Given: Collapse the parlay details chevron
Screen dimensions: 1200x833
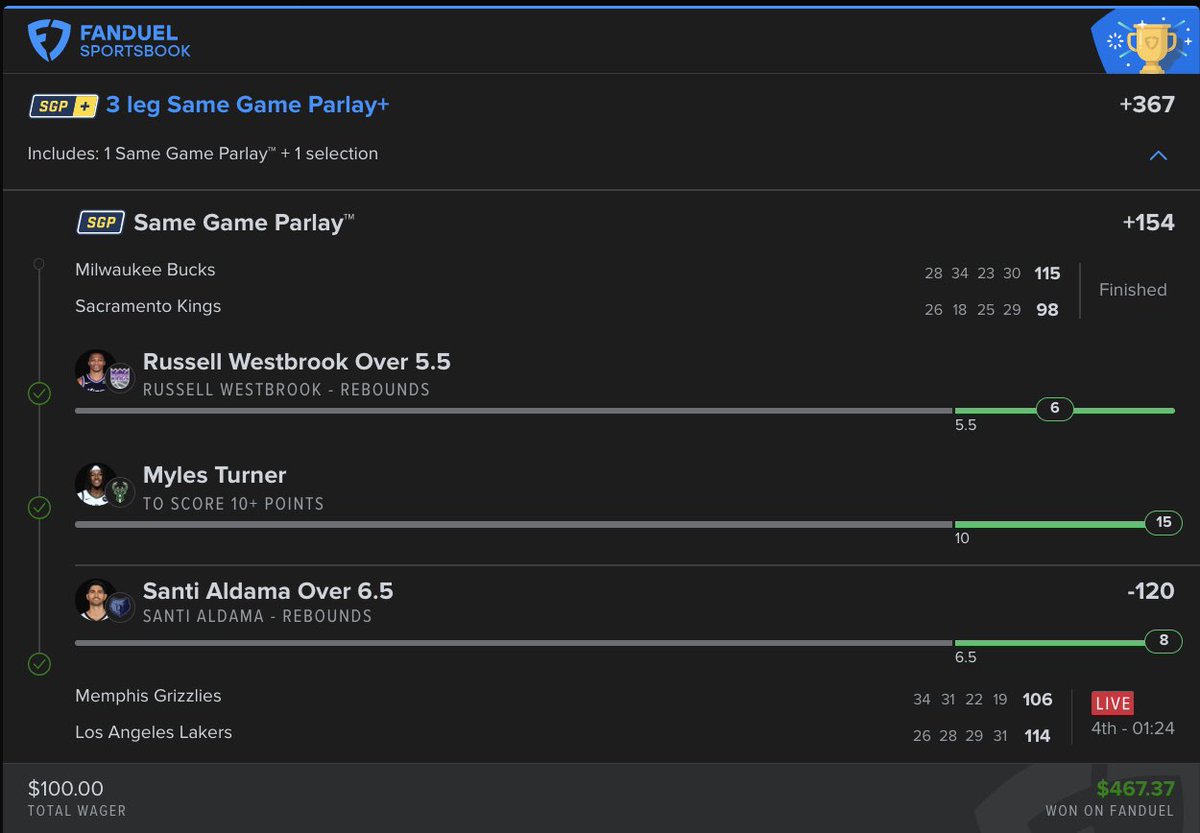Looking at the screenshot, I should tap(1158, 155).
